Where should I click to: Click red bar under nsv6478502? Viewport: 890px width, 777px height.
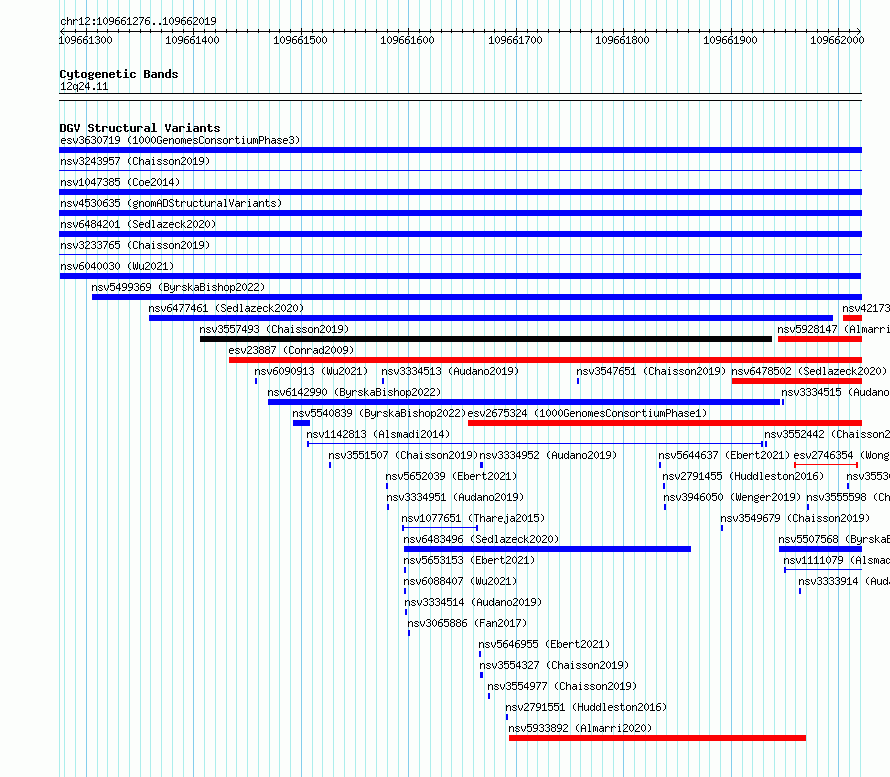click(x=797, y=381)
